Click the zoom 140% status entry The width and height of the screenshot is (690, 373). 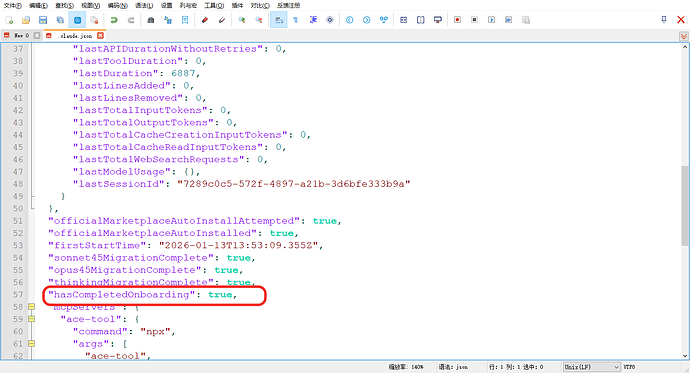tap(406, 367)
